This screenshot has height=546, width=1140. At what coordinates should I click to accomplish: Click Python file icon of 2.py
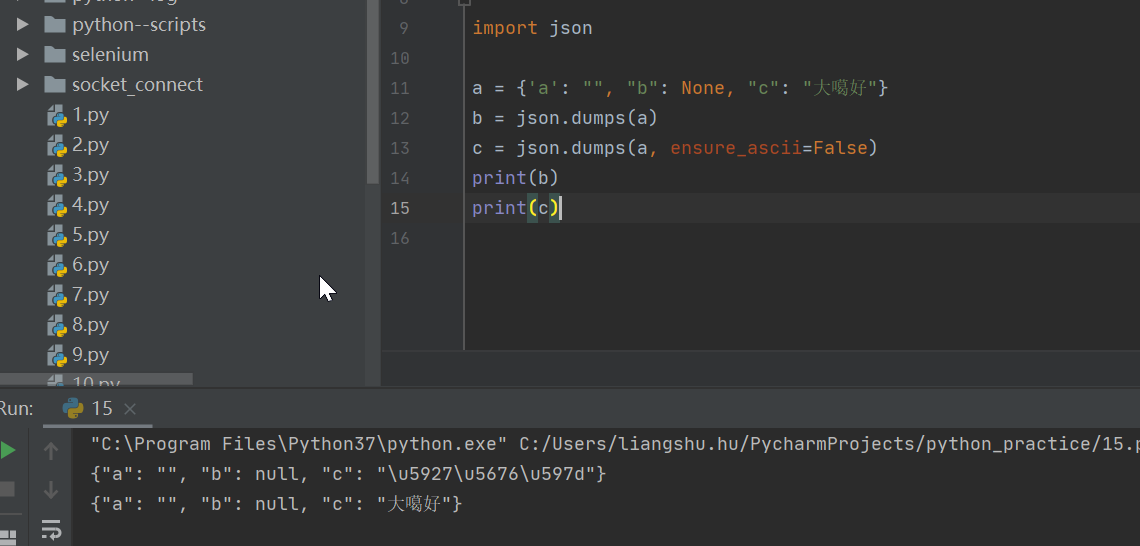pyautogui.click(x=57, y=145)
